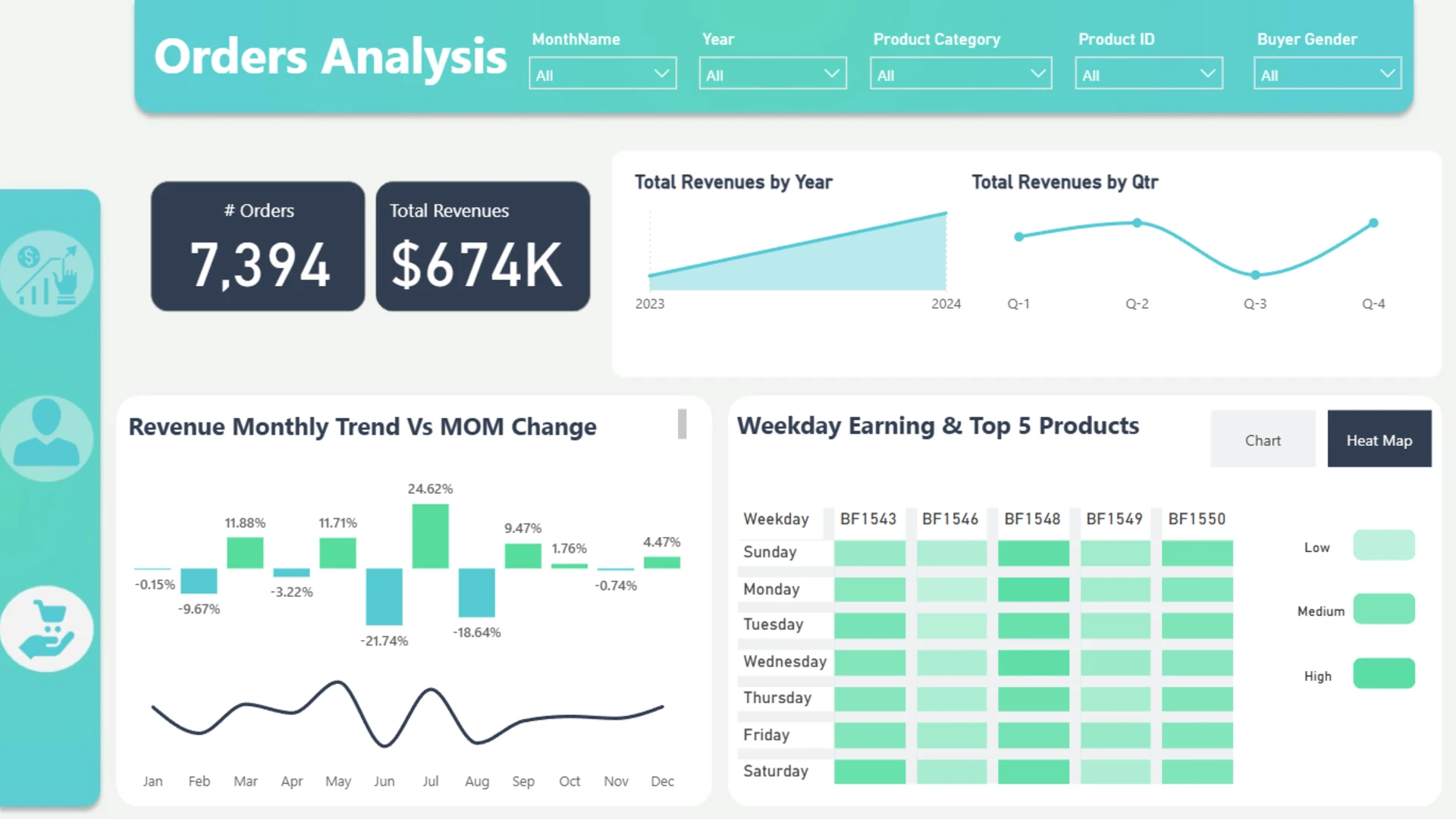1456x819 pixels.
Task: Select the High legend color swatch
Action: pyautogui.click(x=1384, y=673)
